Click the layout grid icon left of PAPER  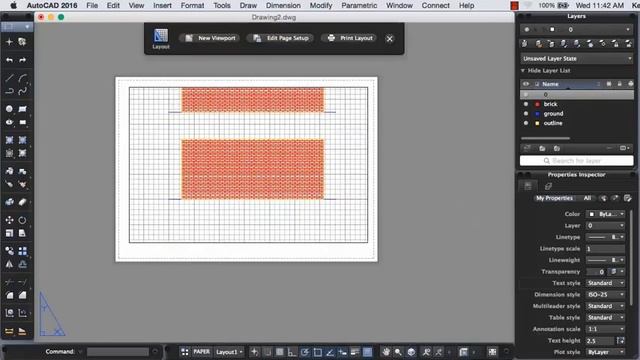(x=185, y=352)
